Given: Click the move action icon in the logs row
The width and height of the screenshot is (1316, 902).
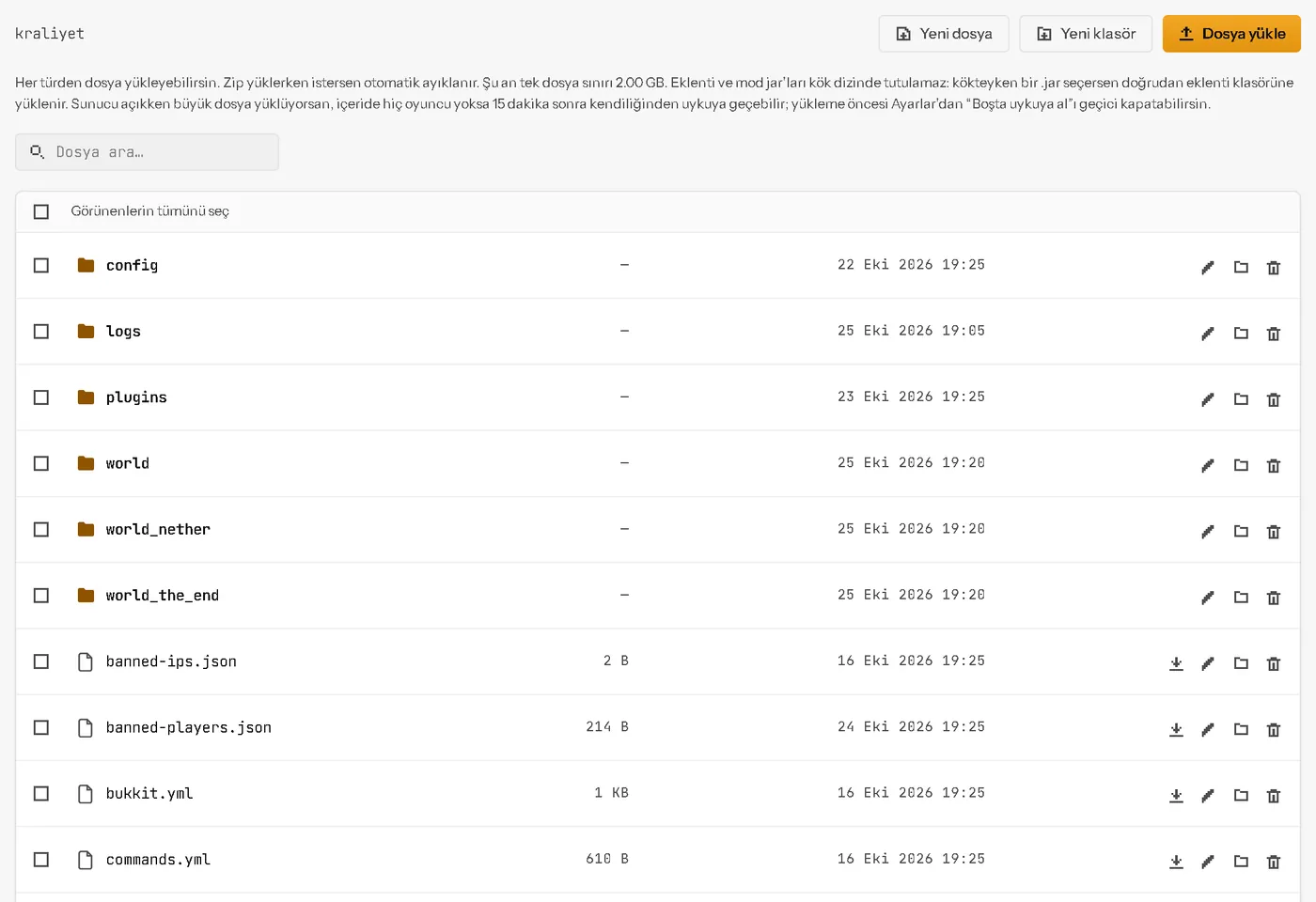Looking at the screenshot, I should click(1241, 334).
